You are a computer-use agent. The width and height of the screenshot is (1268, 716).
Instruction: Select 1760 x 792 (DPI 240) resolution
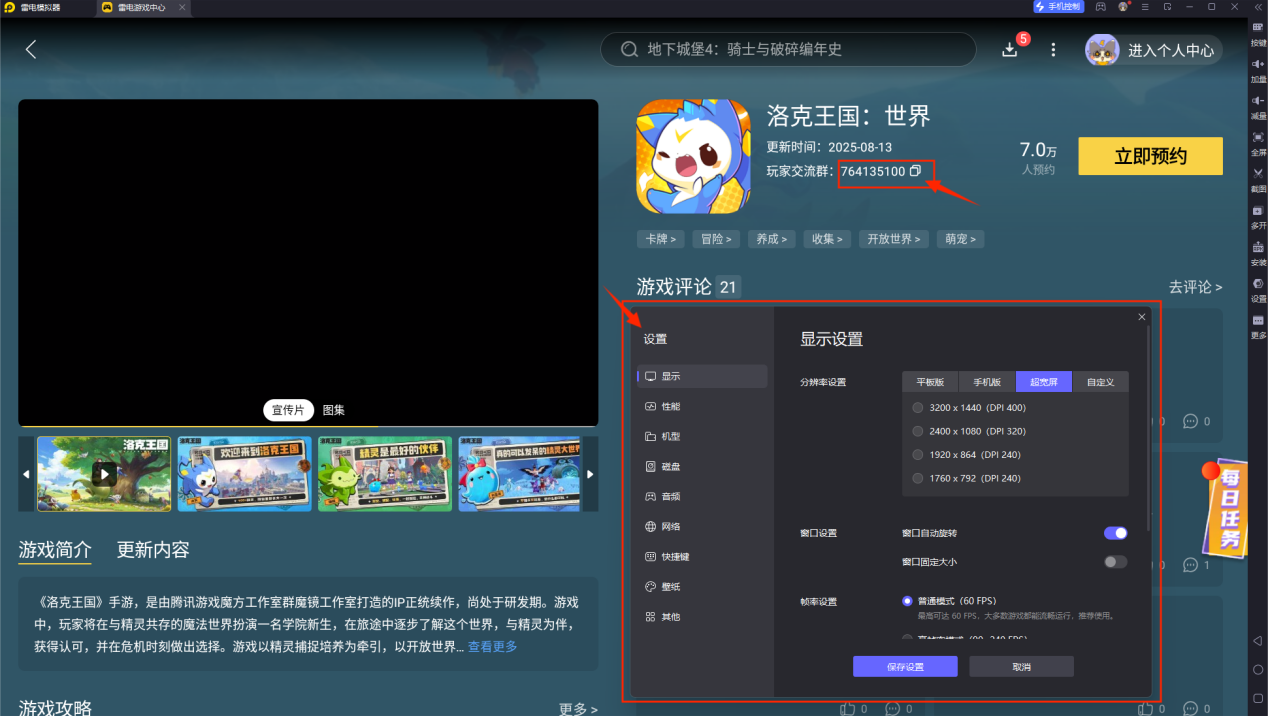click(x=966, y=478)
